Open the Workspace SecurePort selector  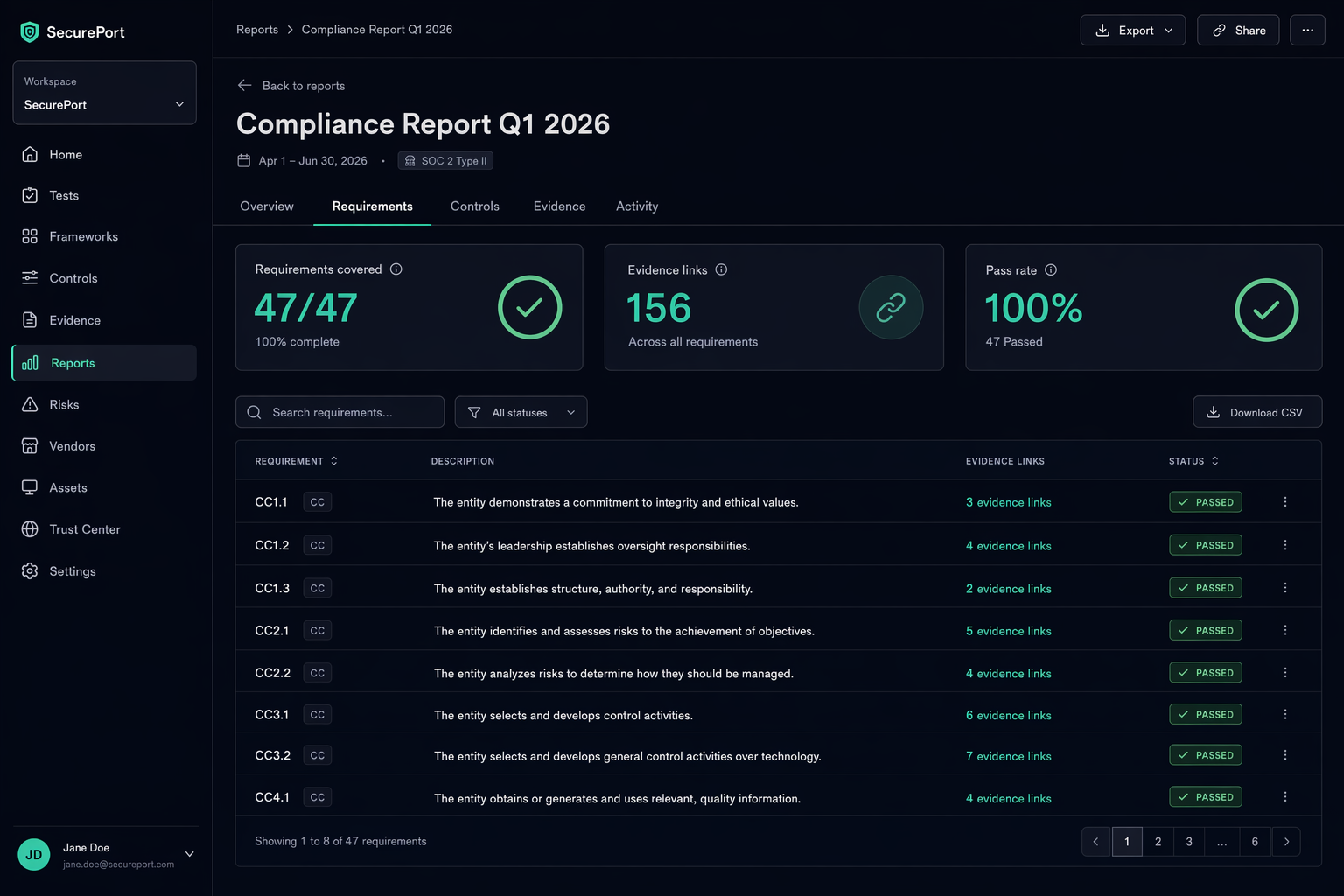104,93
